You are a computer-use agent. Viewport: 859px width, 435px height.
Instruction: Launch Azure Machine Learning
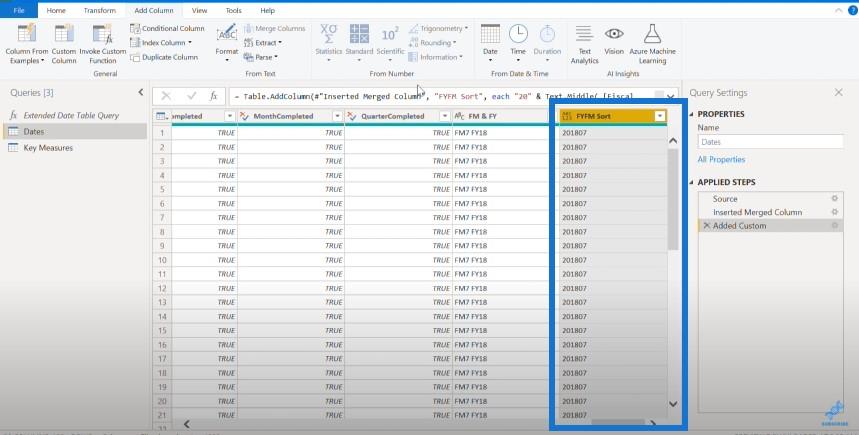[x=652, y=44]
